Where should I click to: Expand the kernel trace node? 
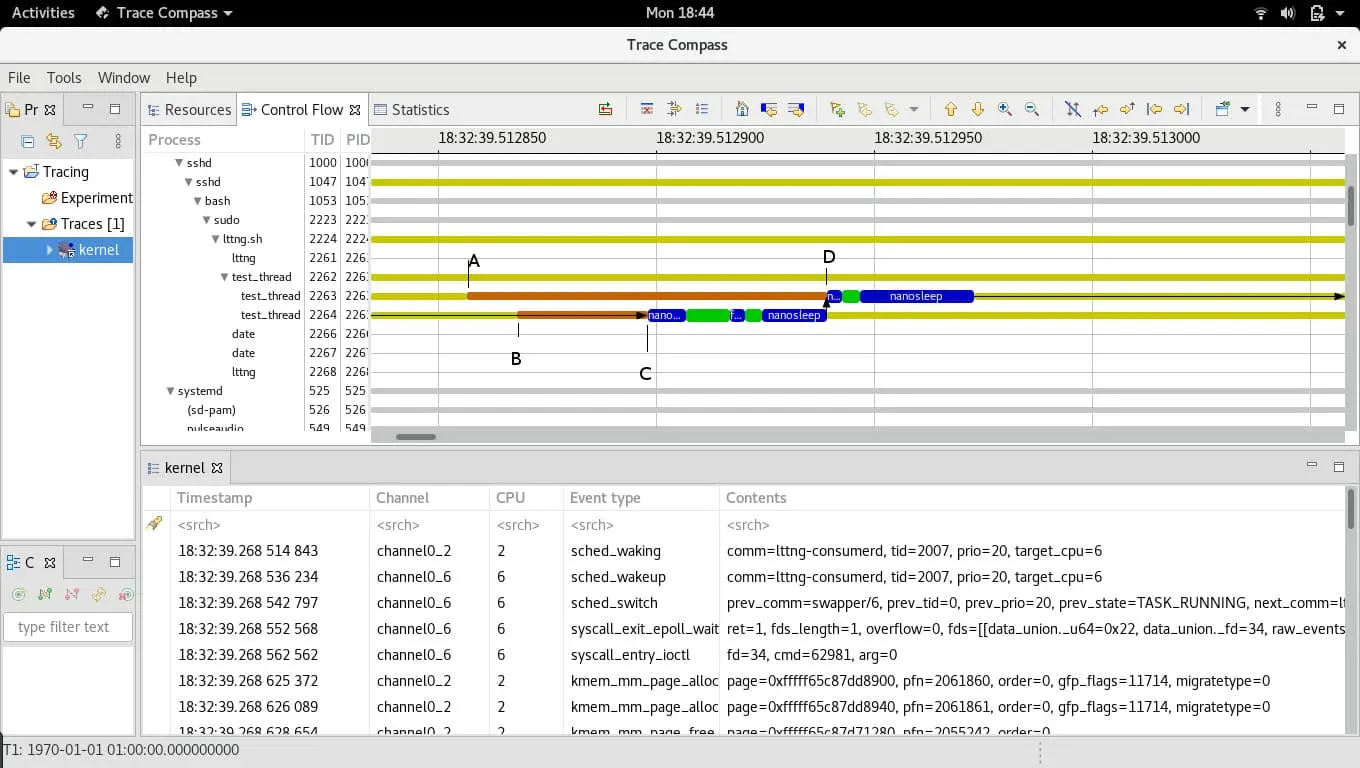(48, 250)
